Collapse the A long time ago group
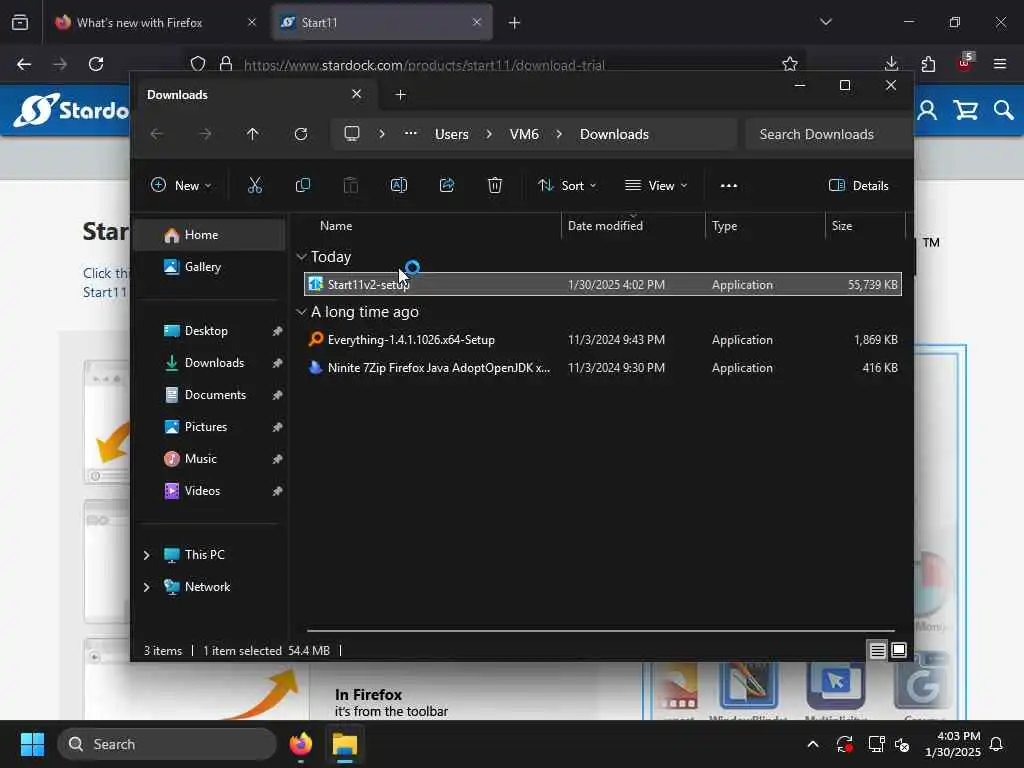 click(301, 312)
